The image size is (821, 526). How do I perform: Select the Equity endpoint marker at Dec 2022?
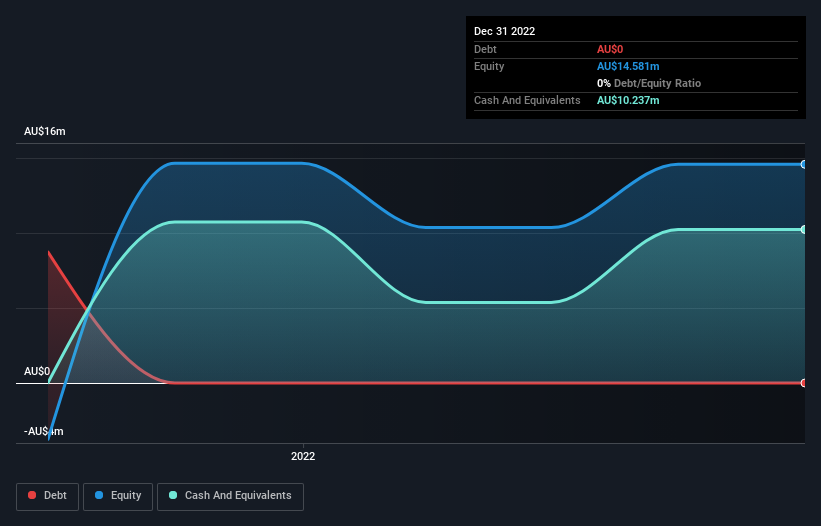click(x=804, y=164)
